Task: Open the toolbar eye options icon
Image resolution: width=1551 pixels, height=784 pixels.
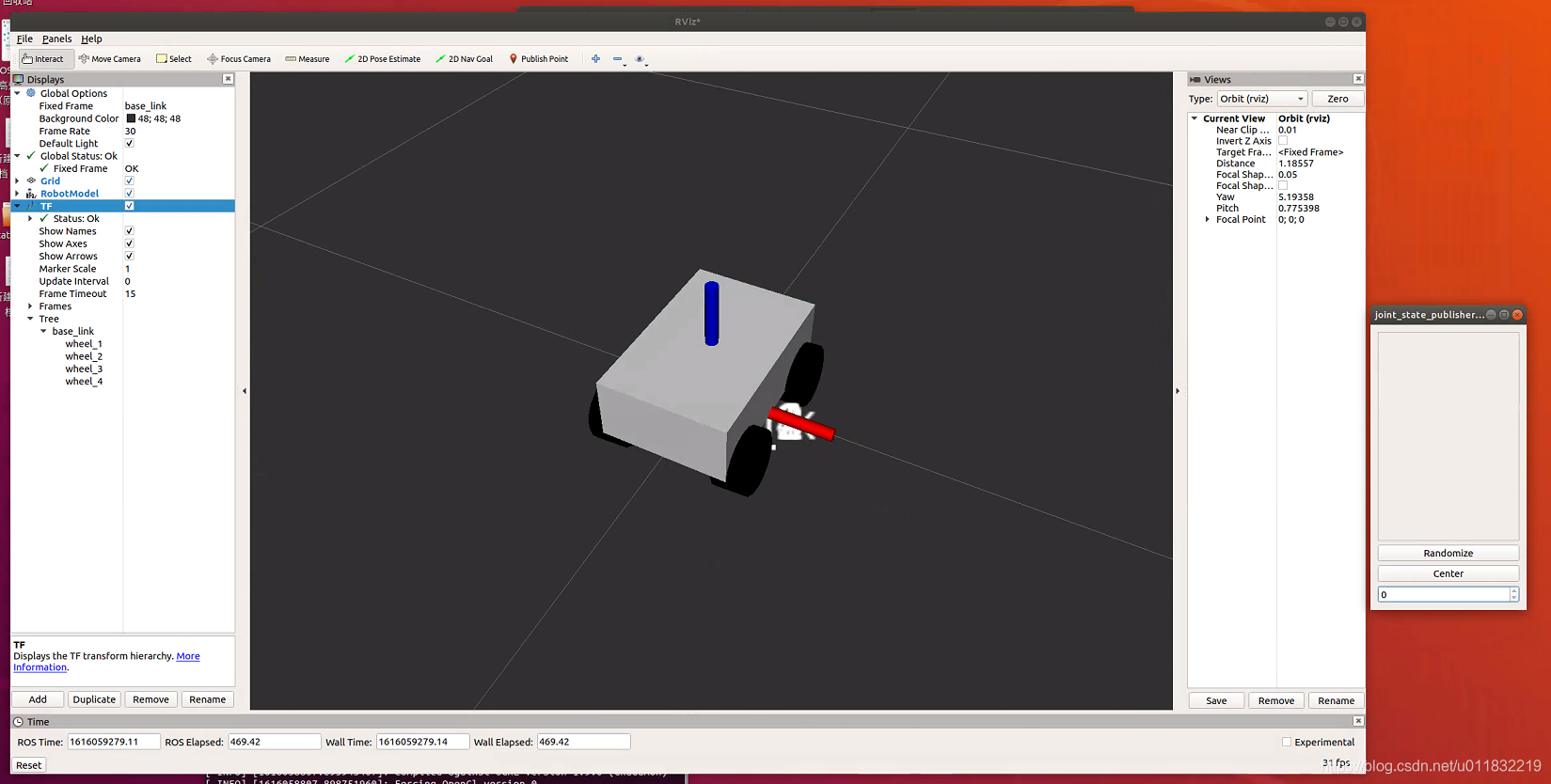Action: (640, 59)
